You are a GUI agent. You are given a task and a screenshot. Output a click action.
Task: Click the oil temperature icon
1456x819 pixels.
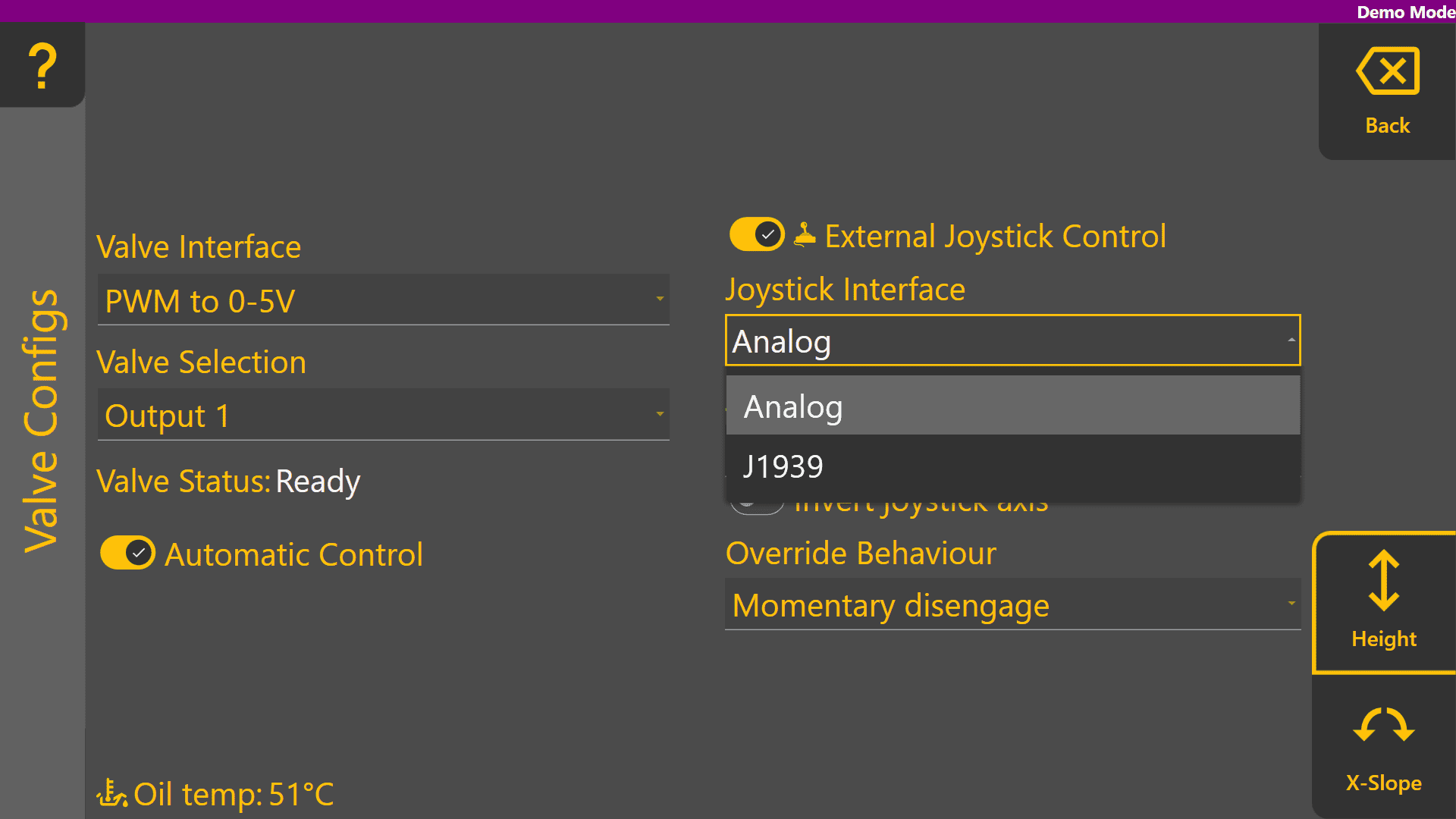click(x=111, y=794)
